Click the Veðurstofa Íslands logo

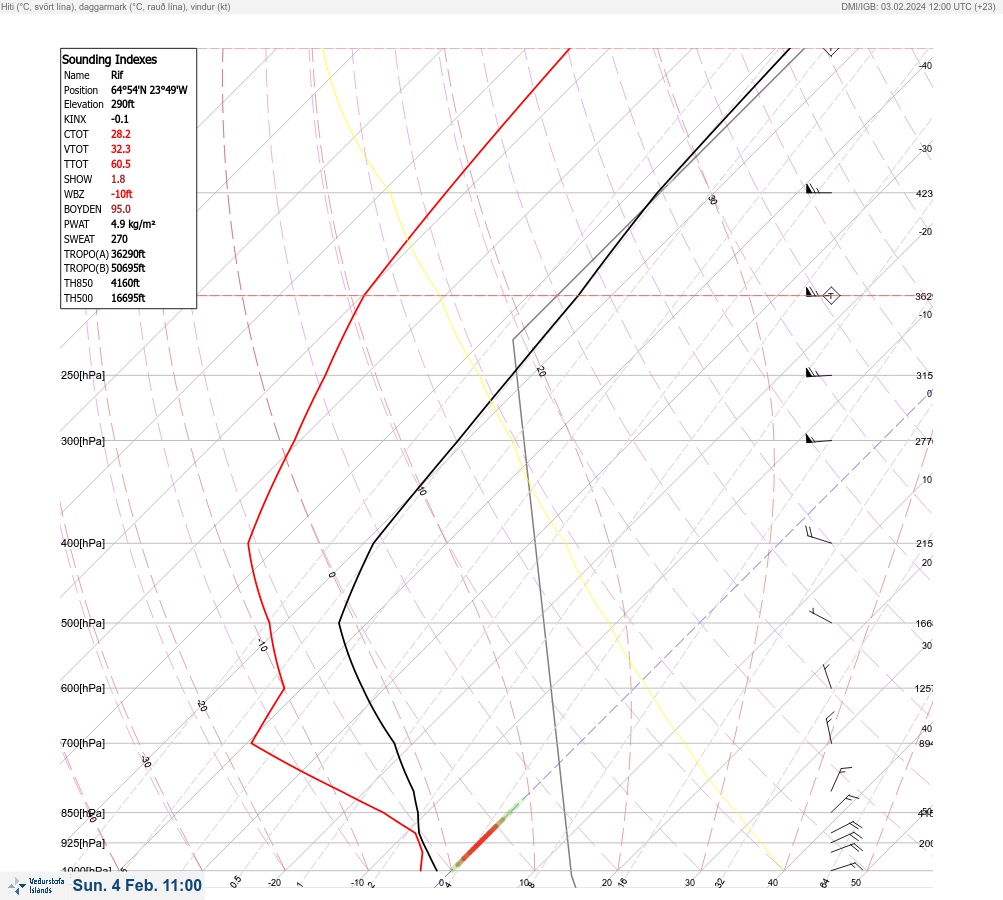coord(36,886)
